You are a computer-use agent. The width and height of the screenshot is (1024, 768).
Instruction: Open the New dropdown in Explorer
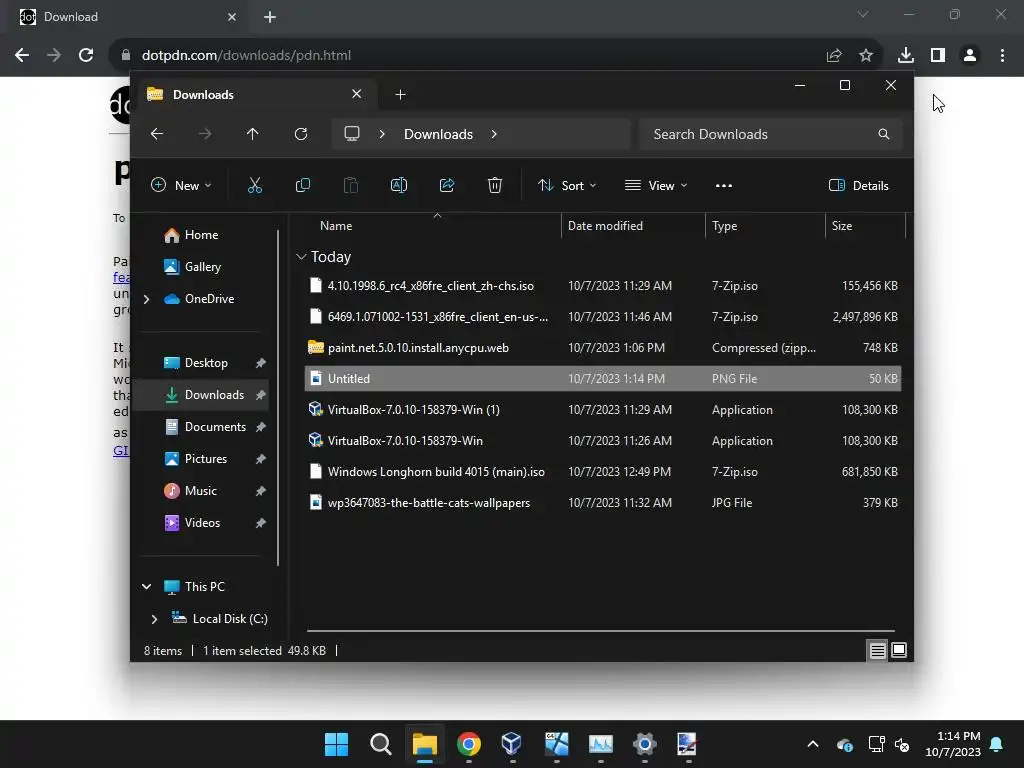coord(181,185)
